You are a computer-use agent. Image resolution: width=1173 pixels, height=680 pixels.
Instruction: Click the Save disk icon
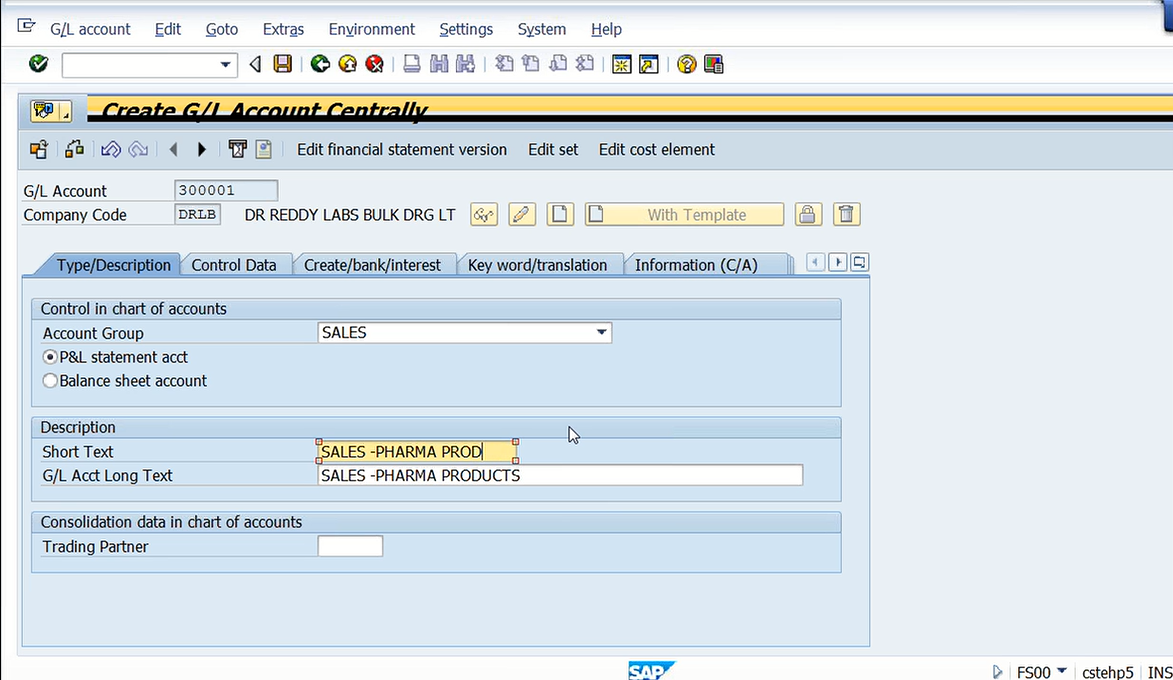pyautogui.click(x=283, y=64)
